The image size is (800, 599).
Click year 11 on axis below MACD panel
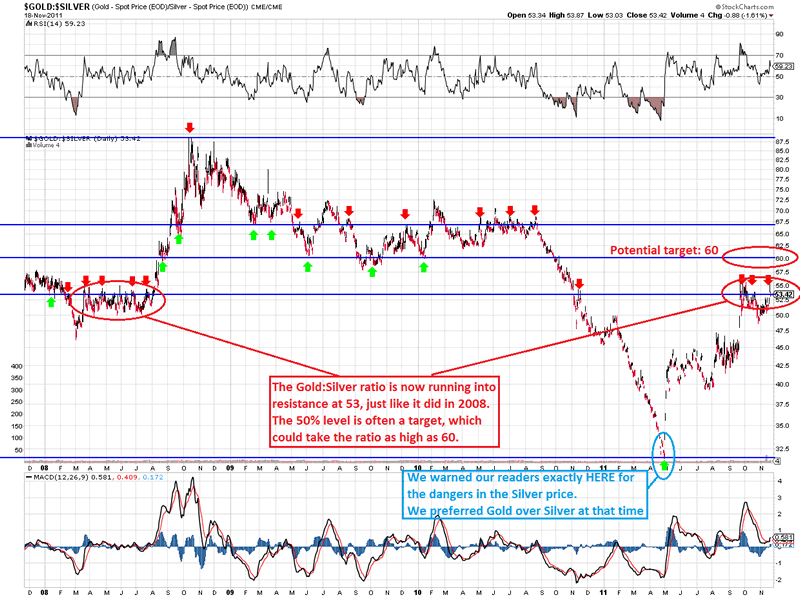[604, 592]
